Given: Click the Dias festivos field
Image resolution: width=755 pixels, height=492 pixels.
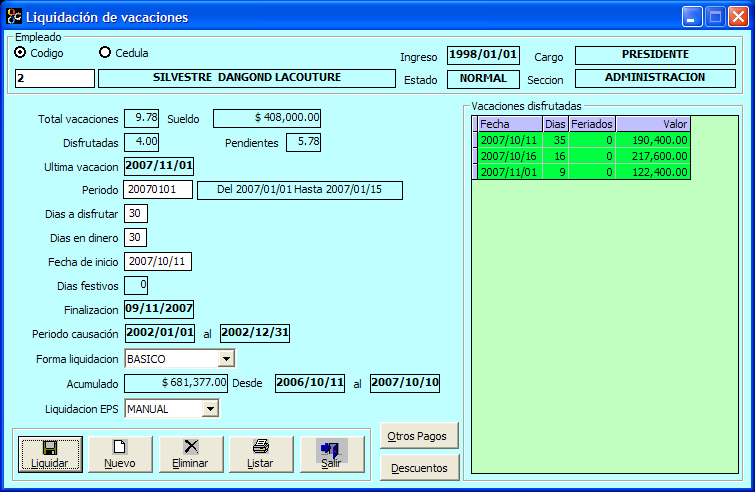Looking at the screenshot, I should coord(136,285).
